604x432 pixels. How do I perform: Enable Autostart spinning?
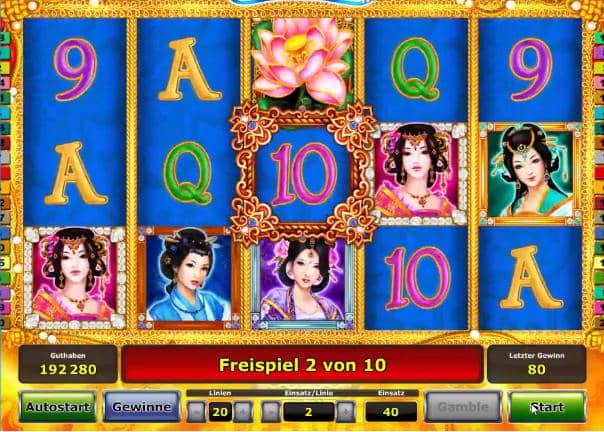coord(58,407)
